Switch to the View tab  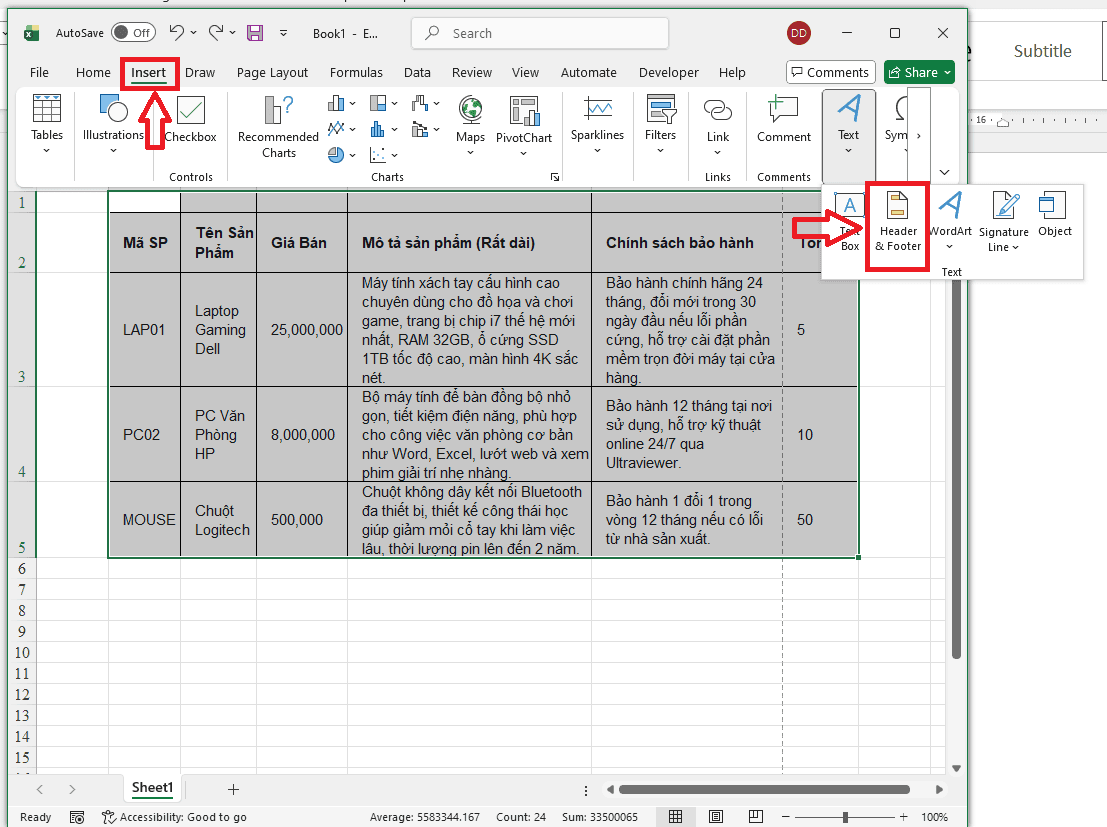pos(525,72)
